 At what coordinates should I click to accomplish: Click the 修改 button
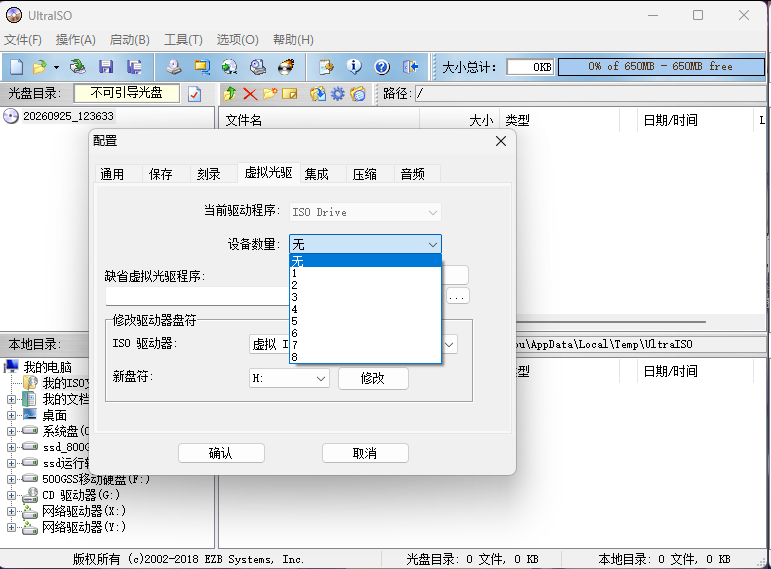pos(373,378)
